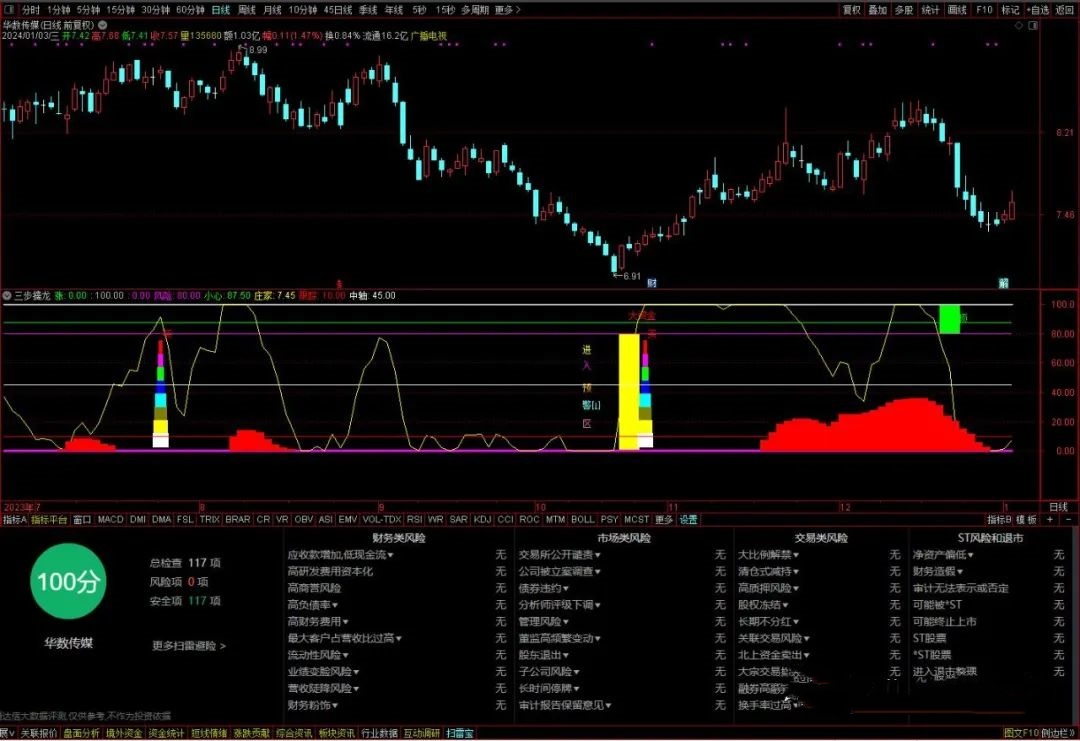The width and height of the screenshot is (1080, 741).
Task: Click the 更多扫雷避险 link
Action: pos(188,646)
